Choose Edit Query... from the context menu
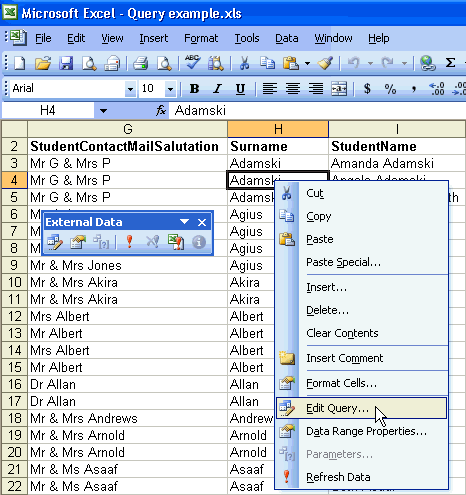This screenshot has height=495, width=466. click(361, 408)
